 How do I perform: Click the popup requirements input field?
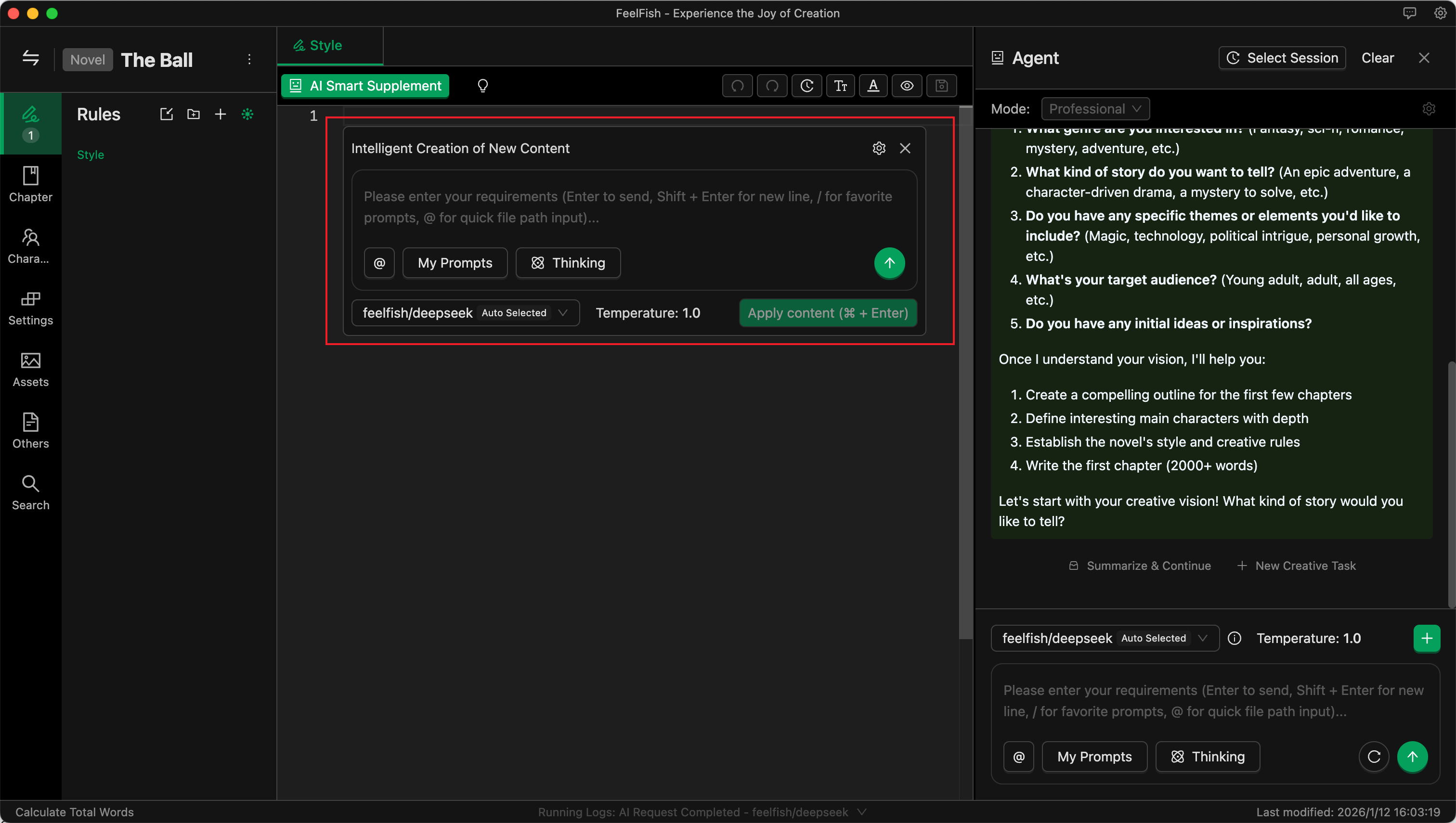pos(633,207)
